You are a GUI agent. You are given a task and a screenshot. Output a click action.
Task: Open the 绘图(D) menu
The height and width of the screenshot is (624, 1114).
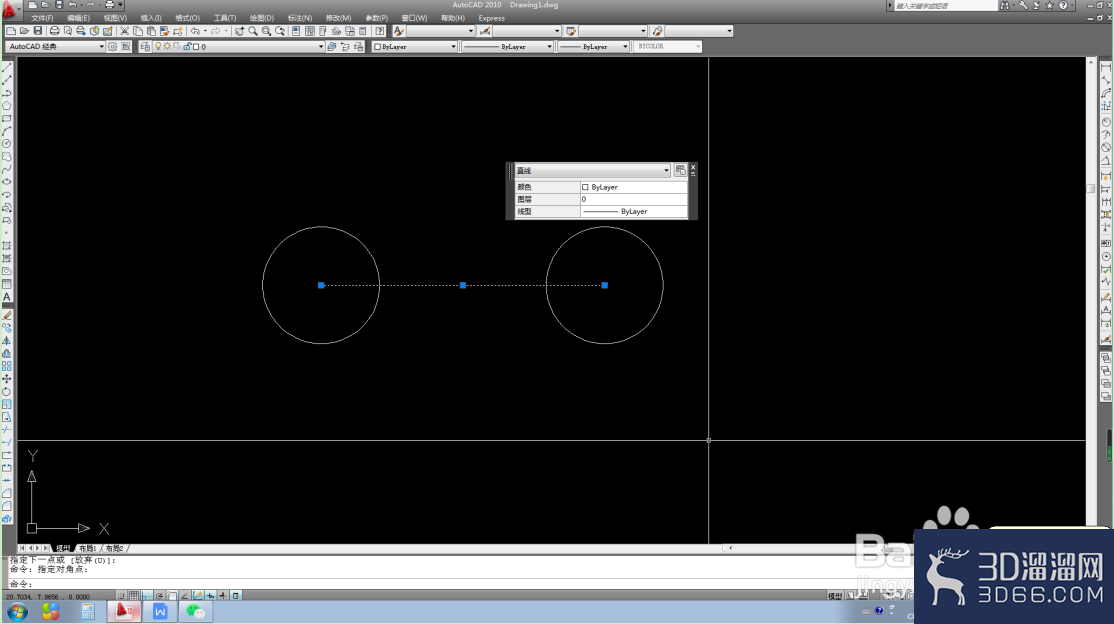(x=261, y=18)
